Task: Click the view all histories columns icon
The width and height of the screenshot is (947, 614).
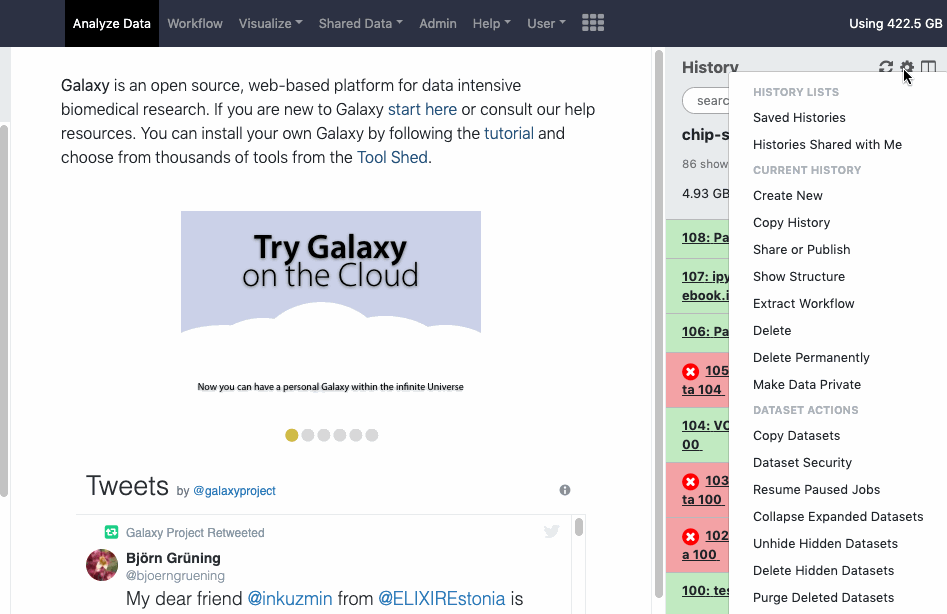Action: [x=929, y=68]
